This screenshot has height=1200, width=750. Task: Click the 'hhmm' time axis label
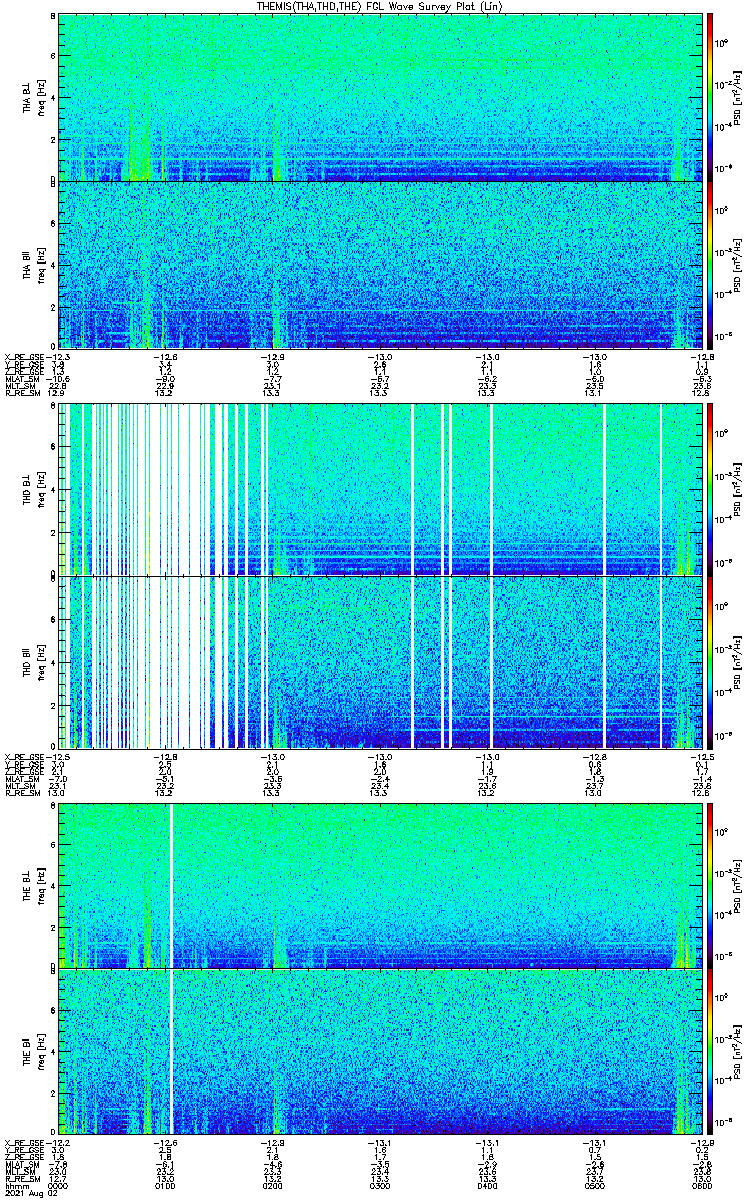click(15, 1185)
